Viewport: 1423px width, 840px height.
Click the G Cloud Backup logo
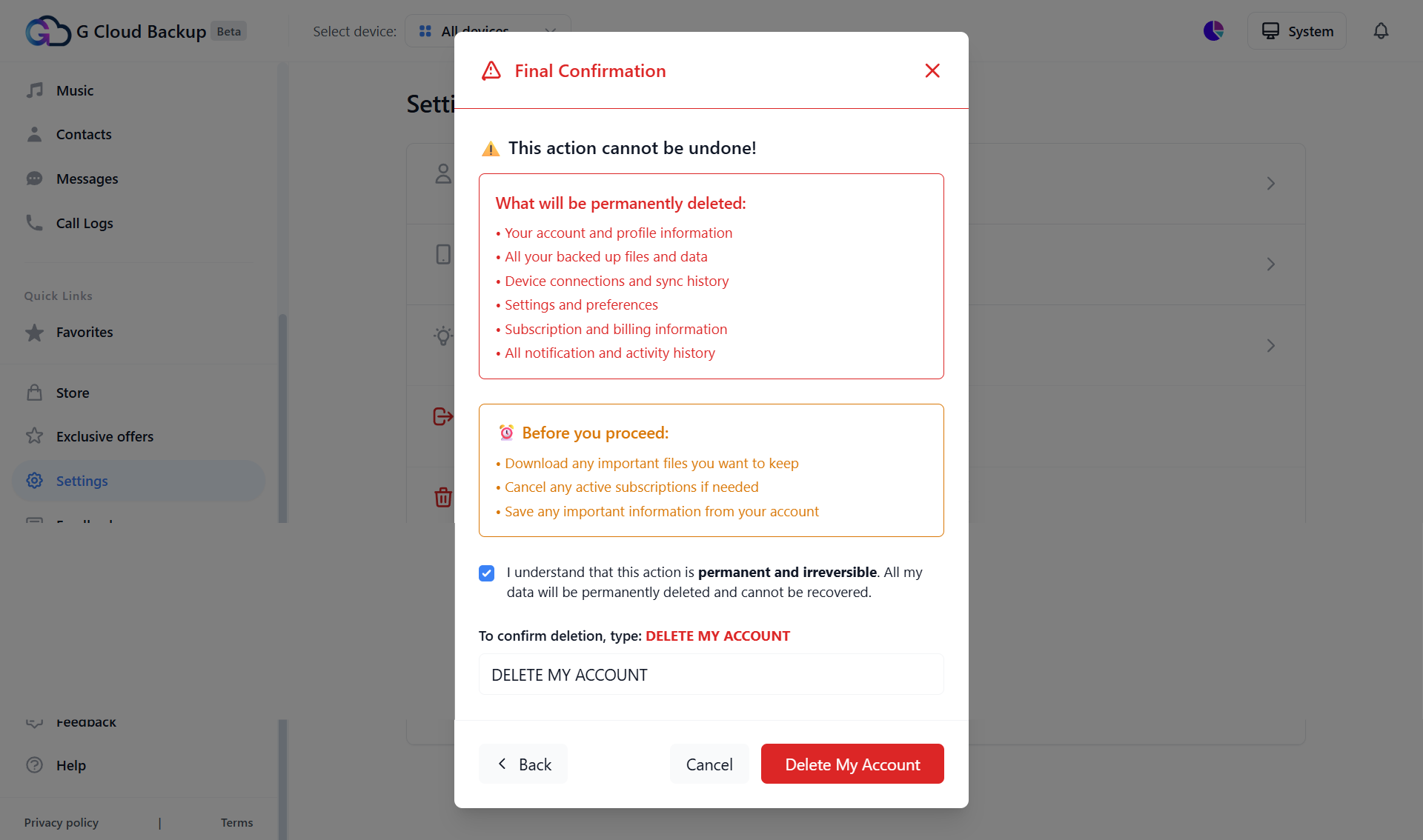[48, 31]
